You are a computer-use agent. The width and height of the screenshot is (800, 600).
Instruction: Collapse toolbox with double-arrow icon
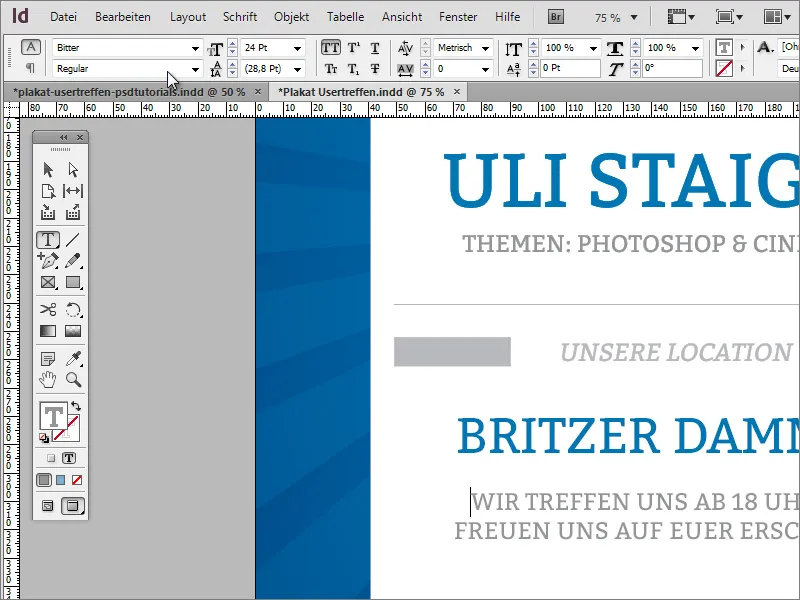coord(63,137)
